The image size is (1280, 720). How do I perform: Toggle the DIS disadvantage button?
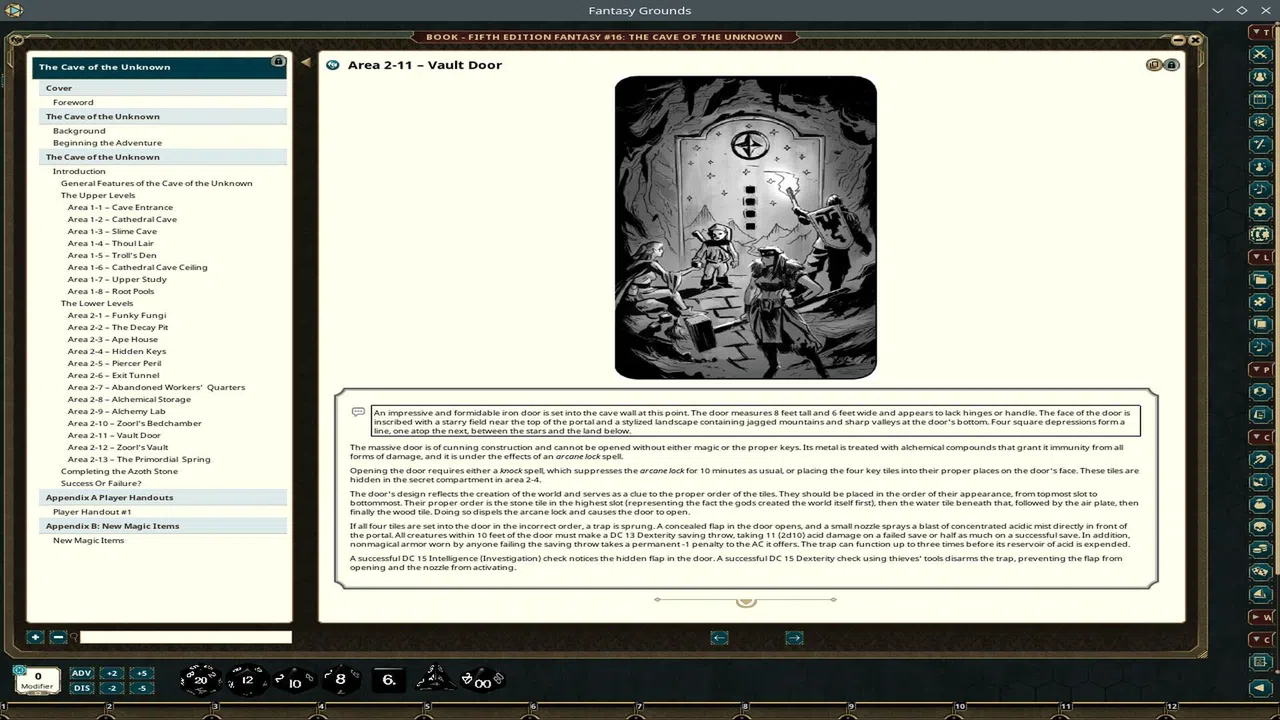(x=82, y=688)
